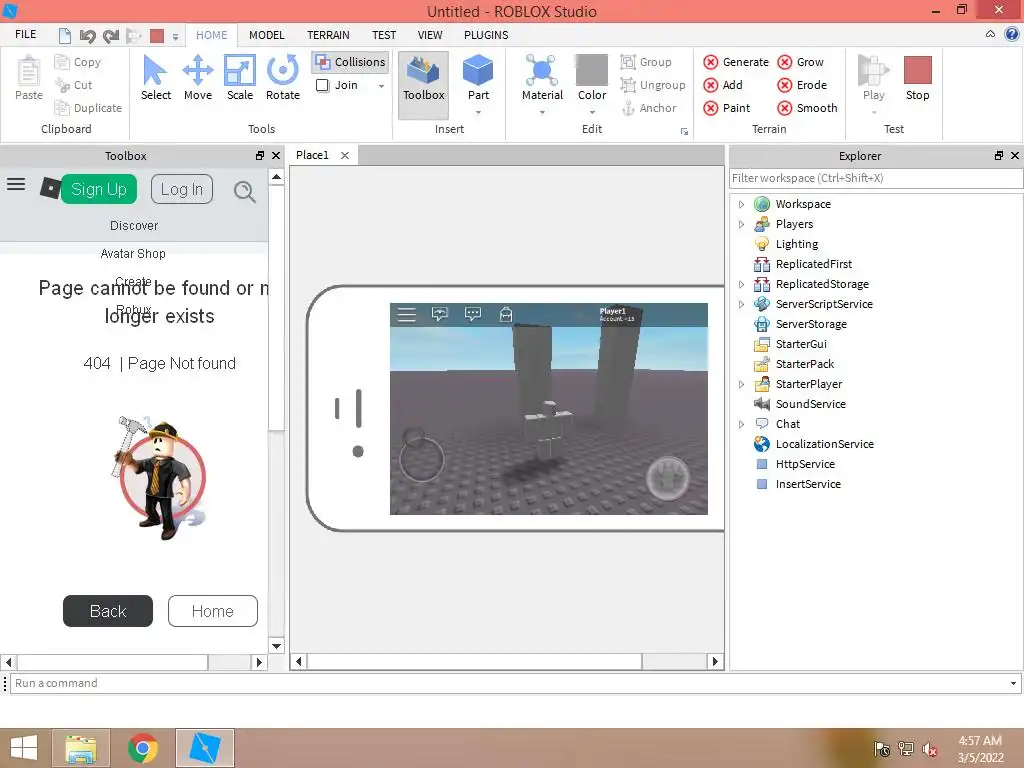Expand the StarterPlayer node
Screen dimensions: 1024x768
click(741, 384)
